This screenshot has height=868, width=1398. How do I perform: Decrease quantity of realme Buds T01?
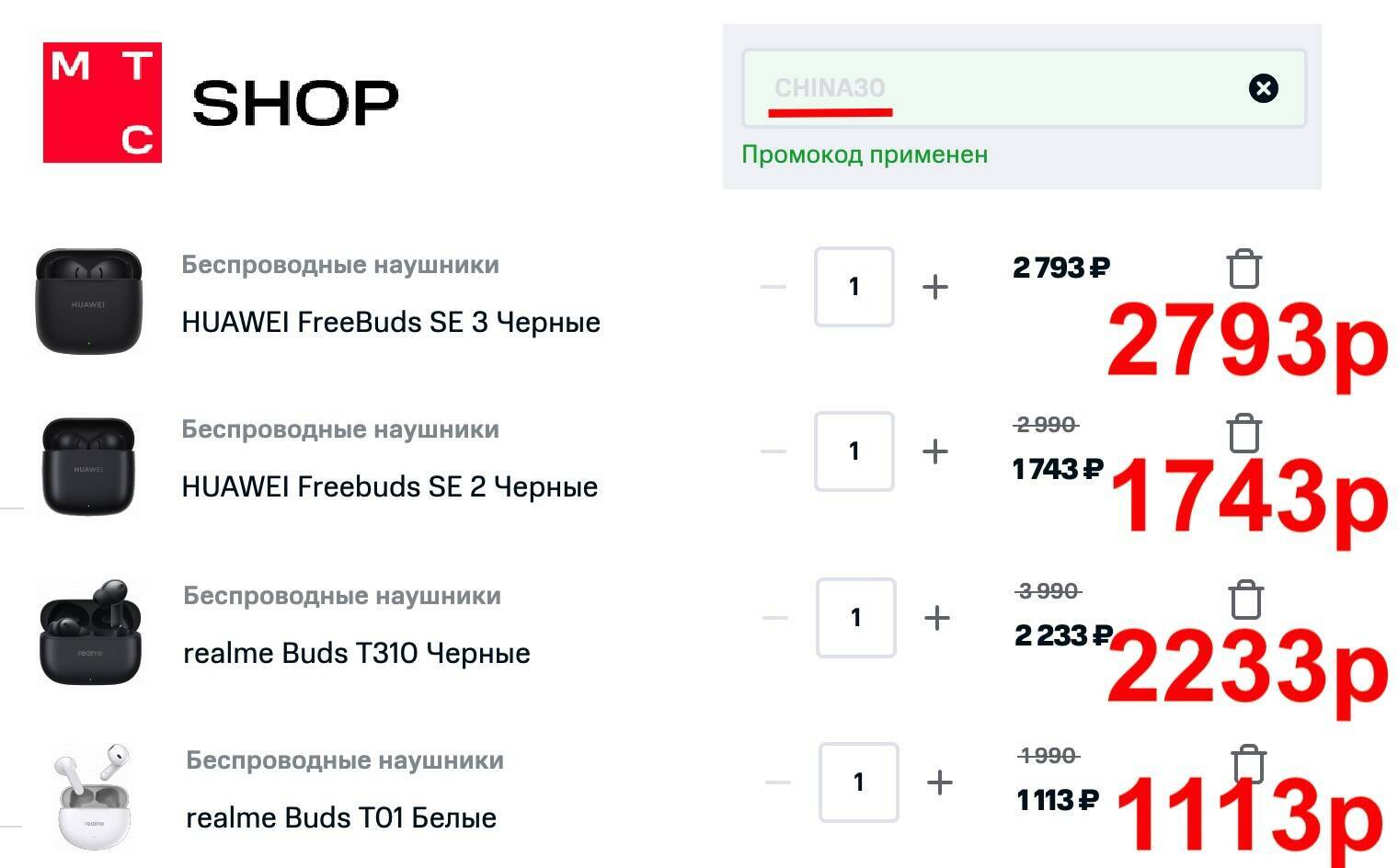click(x=778, y=782)
